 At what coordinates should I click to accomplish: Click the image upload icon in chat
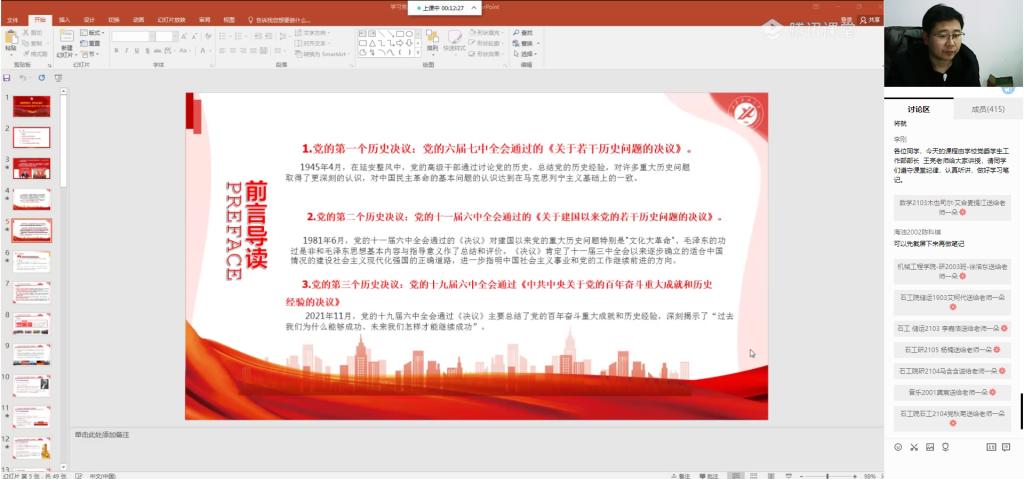point(930,447)
